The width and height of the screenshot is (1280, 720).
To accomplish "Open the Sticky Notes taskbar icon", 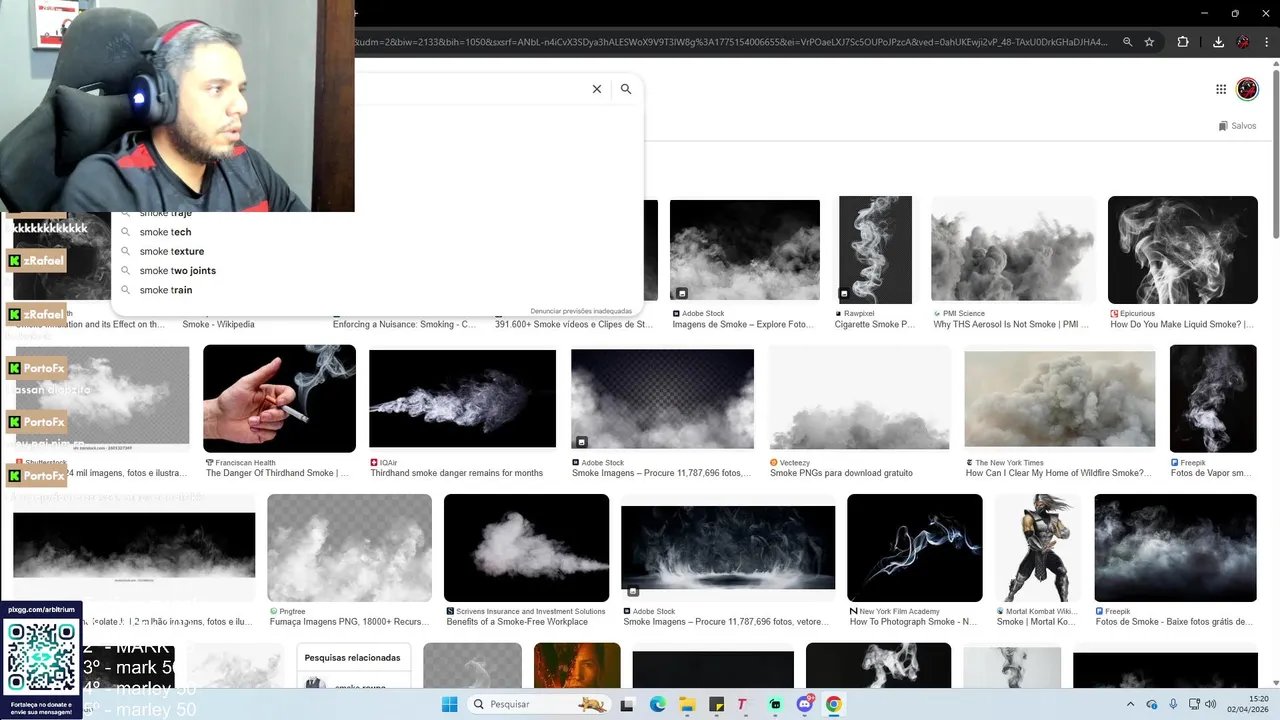I will click(716, 704).
